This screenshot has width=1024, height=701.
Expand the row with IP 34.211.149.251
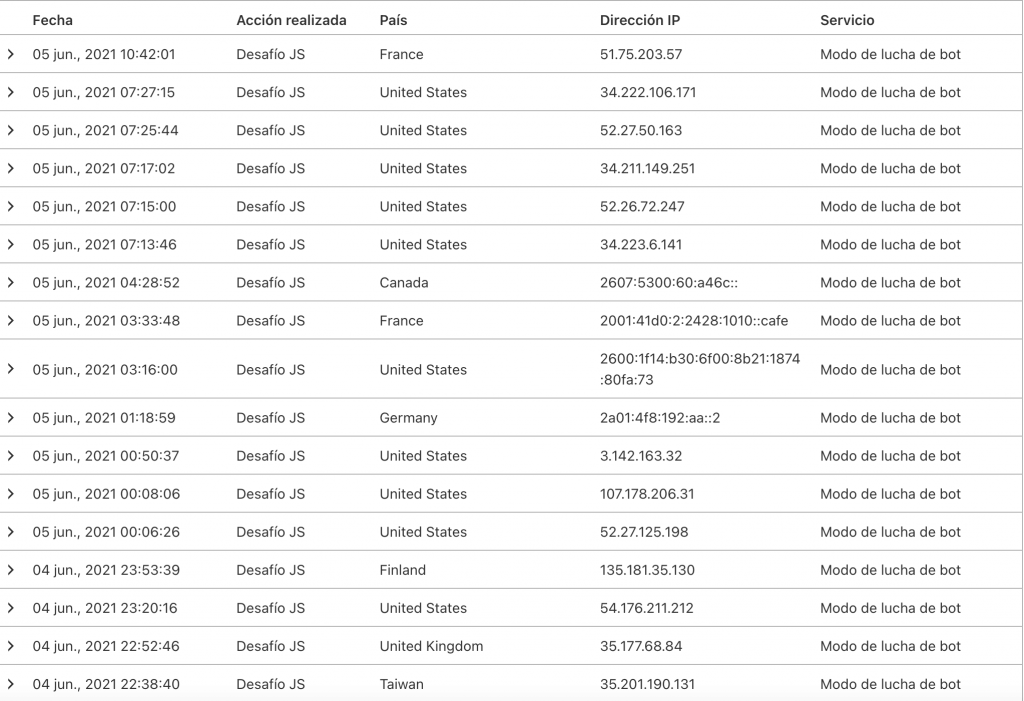pyautogui.click(x=11, y=168)
